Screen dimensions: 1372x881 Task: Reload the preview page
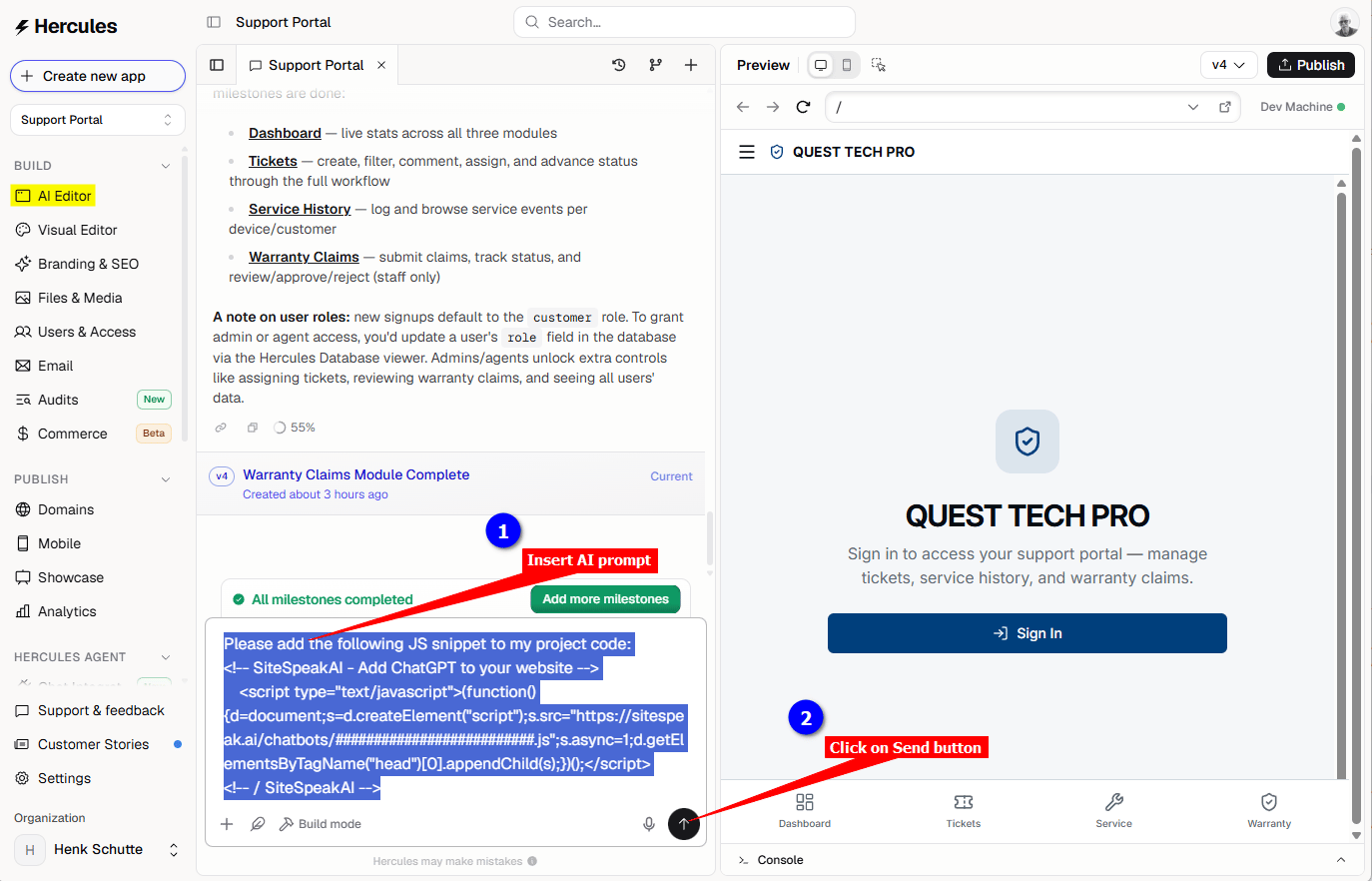pos(803,107)
